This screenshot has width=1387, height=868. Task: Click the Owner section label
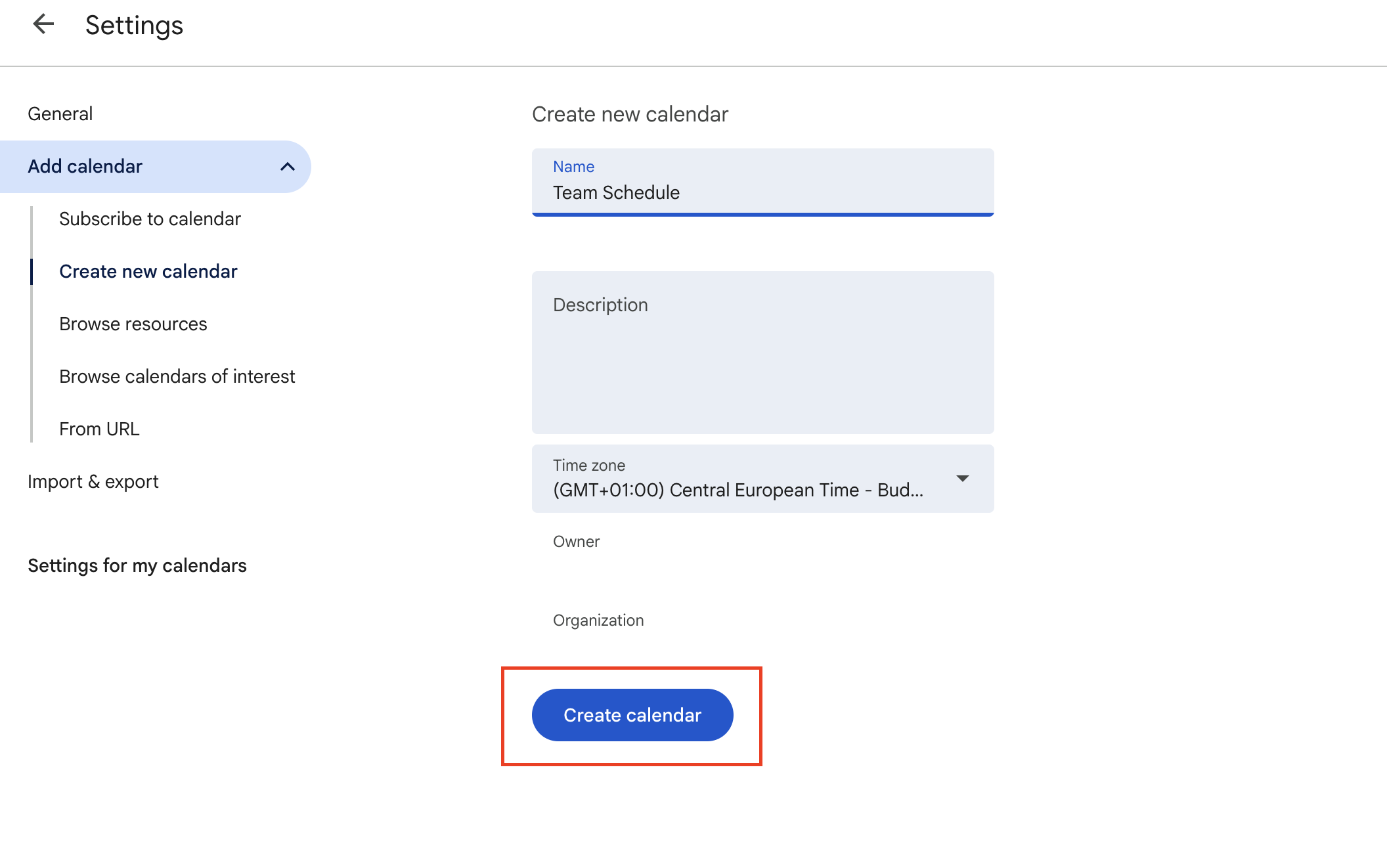point(576,541)
